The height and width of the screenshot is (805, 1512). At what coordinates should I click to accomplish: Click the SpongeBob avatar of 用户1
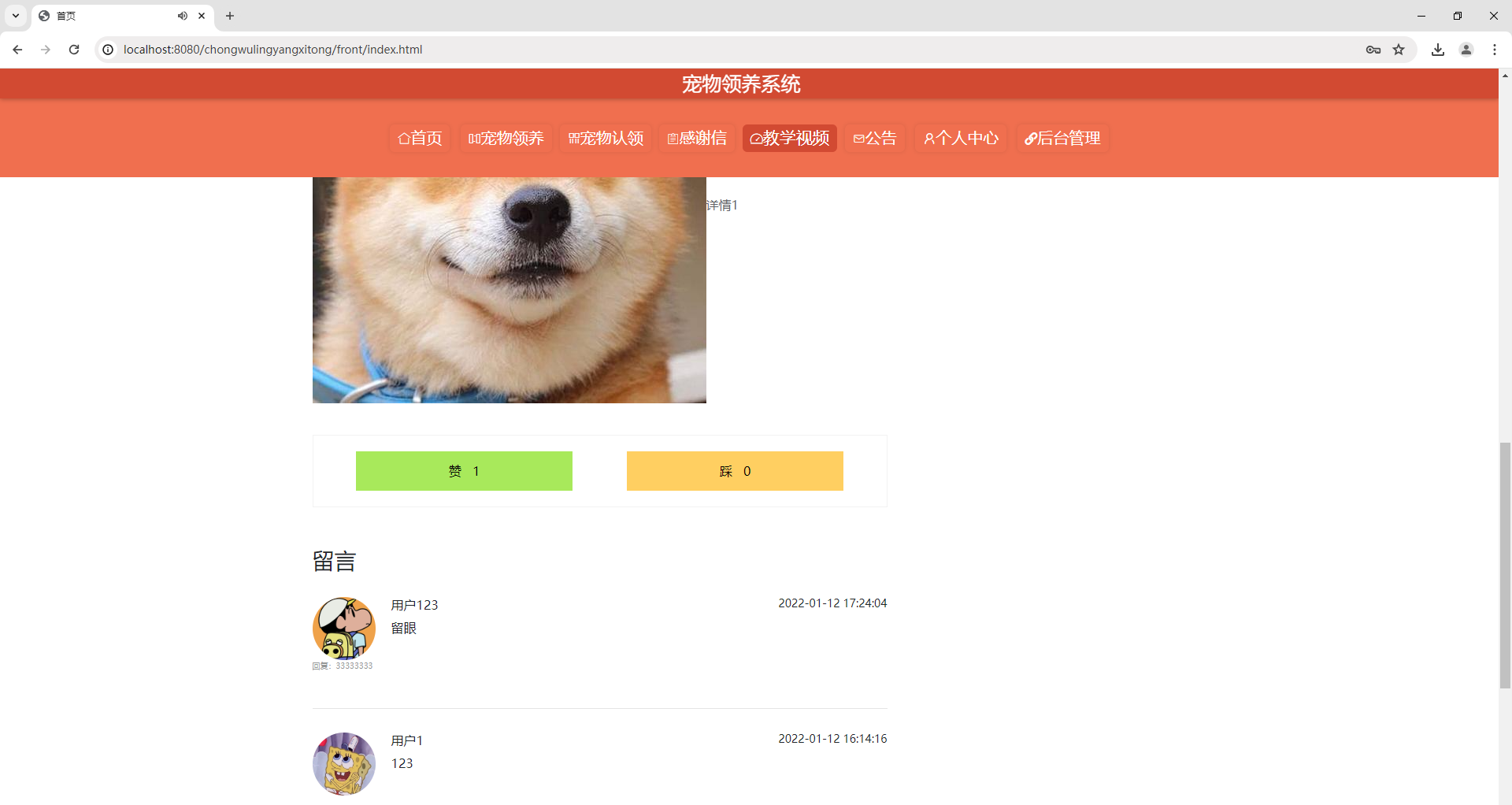[x=344, y=763]
